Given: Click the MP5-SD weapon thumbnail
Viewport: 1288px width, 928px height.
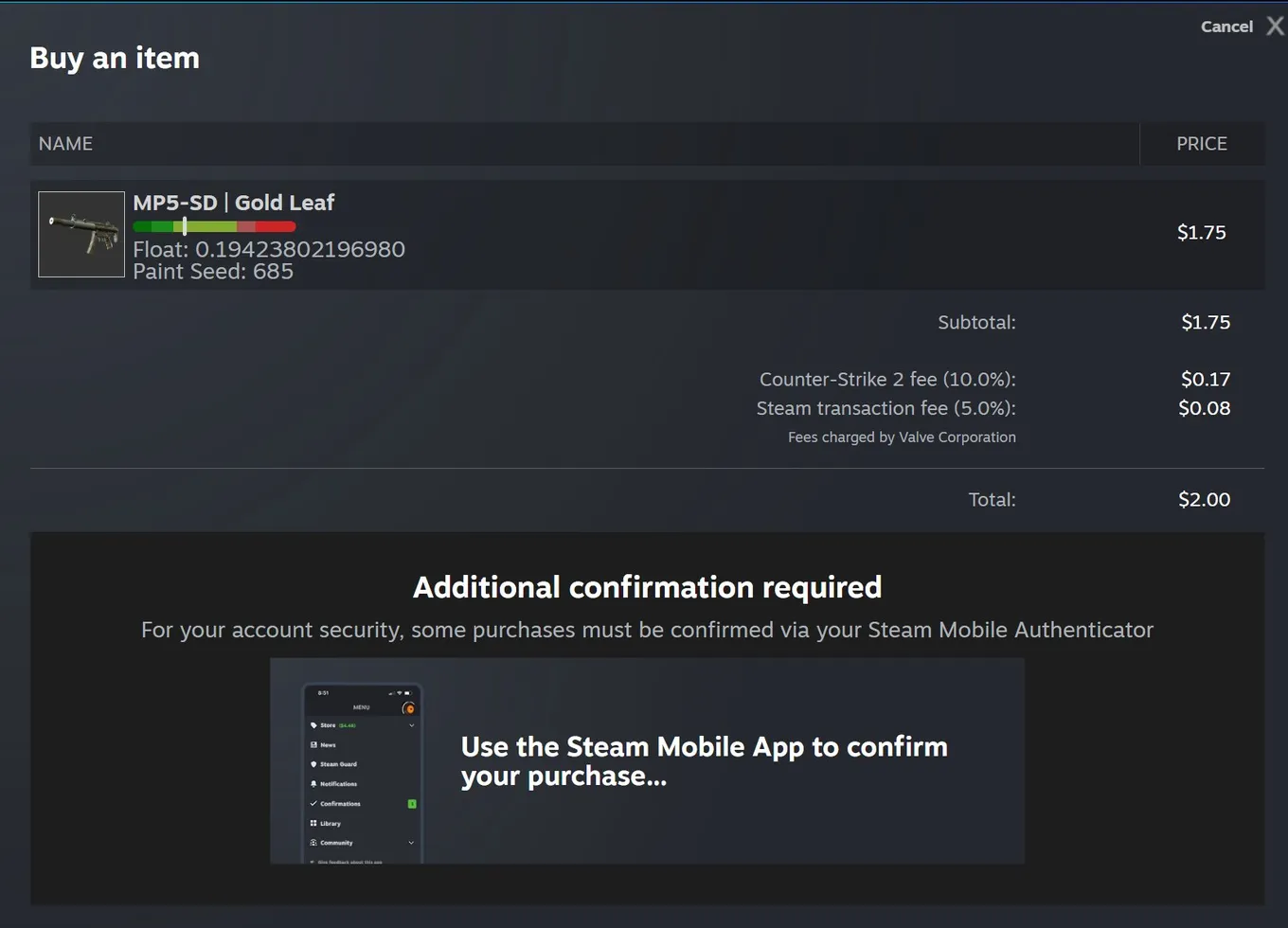Looking at the screenshot, I should pyautogui.click(x=81, y=234).
